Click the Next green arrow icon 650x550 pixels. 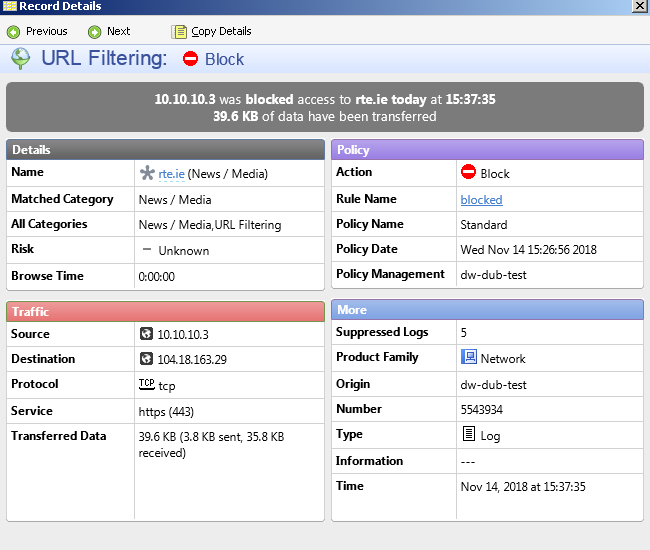click(95, 32)
